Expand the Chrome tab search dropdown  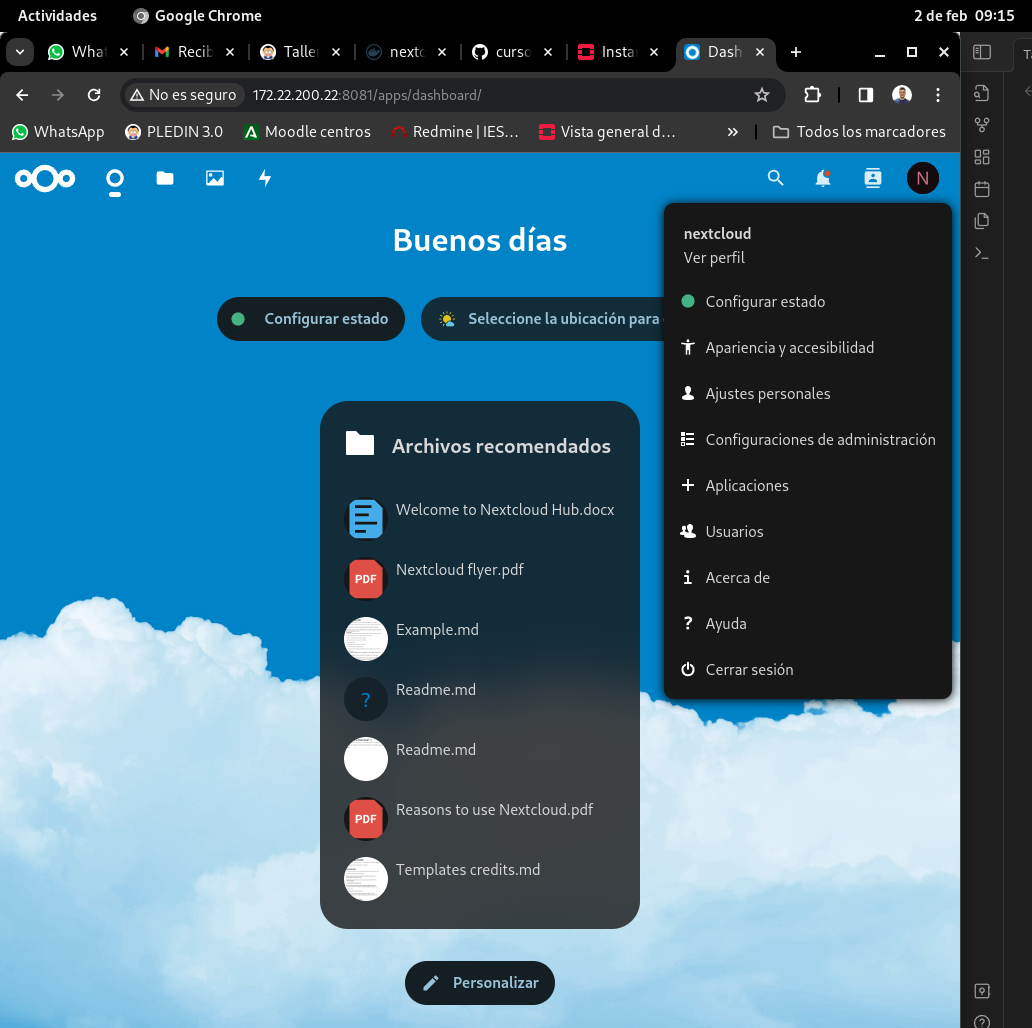click(20, 52)
